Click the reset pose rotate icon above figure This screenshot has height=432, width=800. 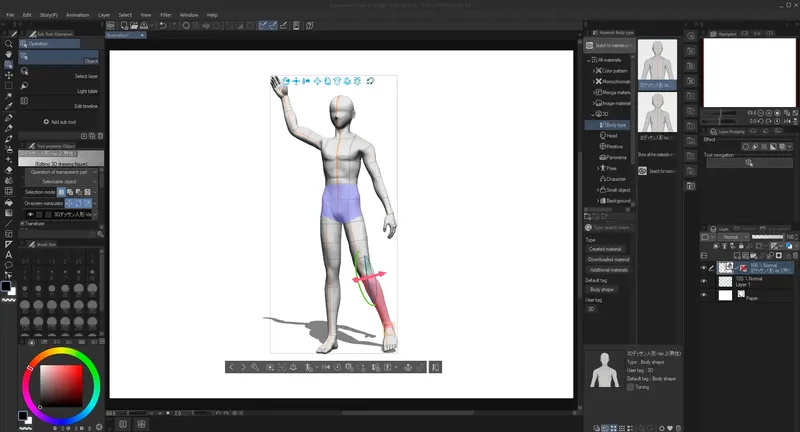coord(370,81)
